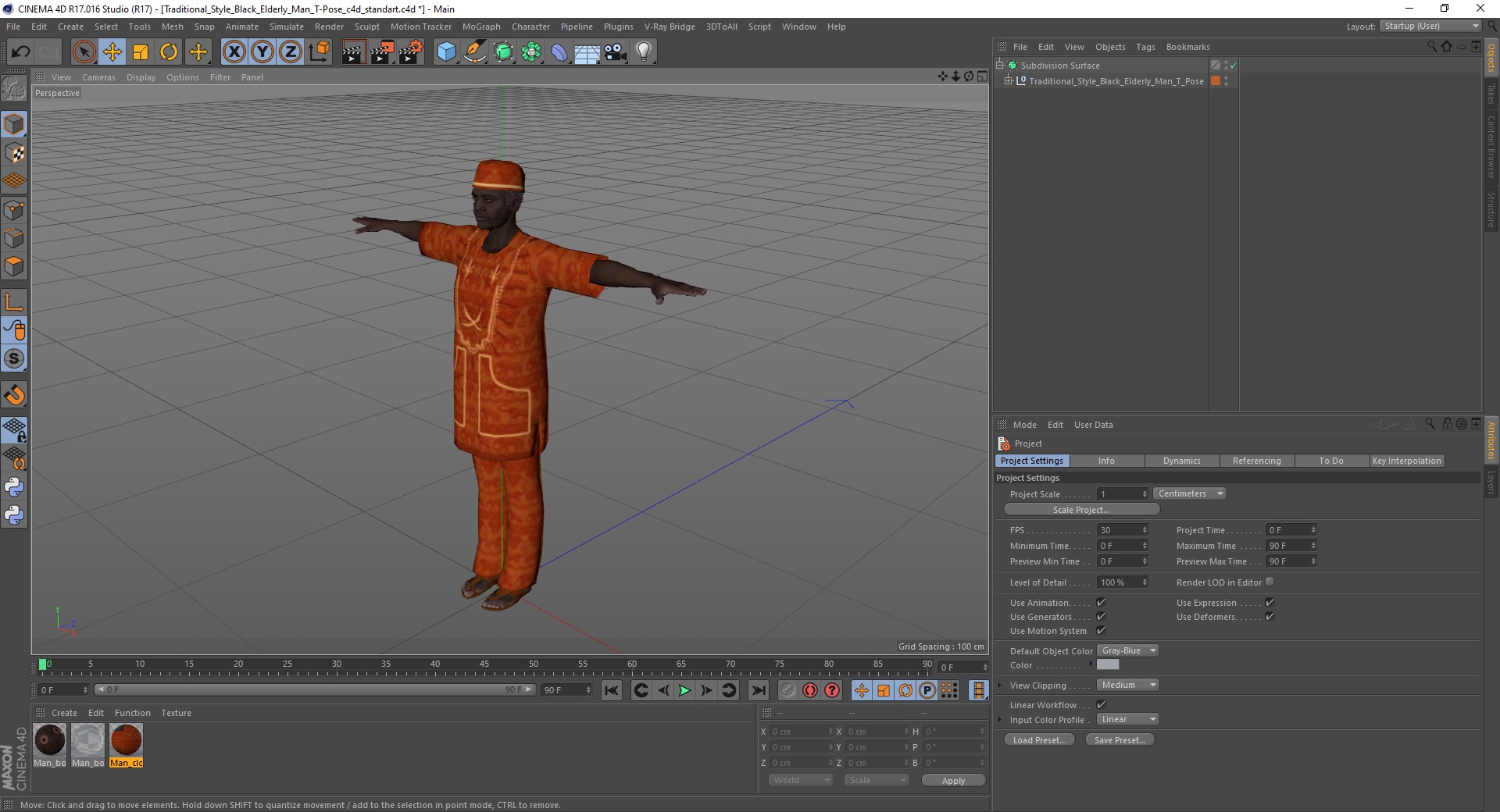
Task: Open the Centimeters unit dropdown
Action: (x=1189, y=493)
